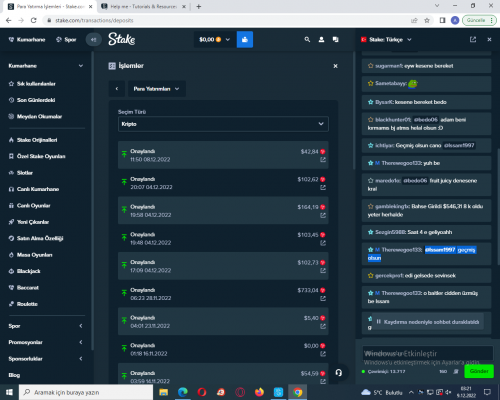Expand the Spor sidebar section

[x=81, y=326]
